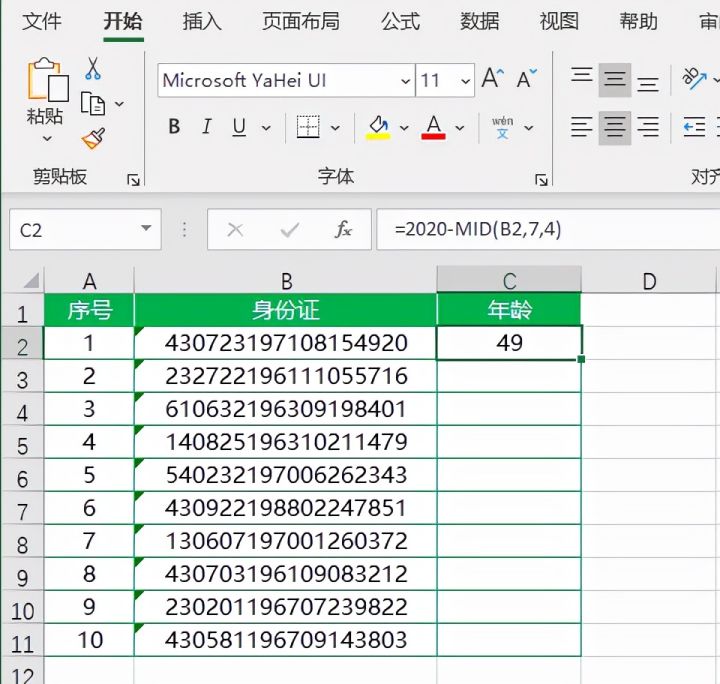The height and width of the screenshot is (684, 720).
Task: Select cell with 232722196111055716
Action: click(286, 376)
